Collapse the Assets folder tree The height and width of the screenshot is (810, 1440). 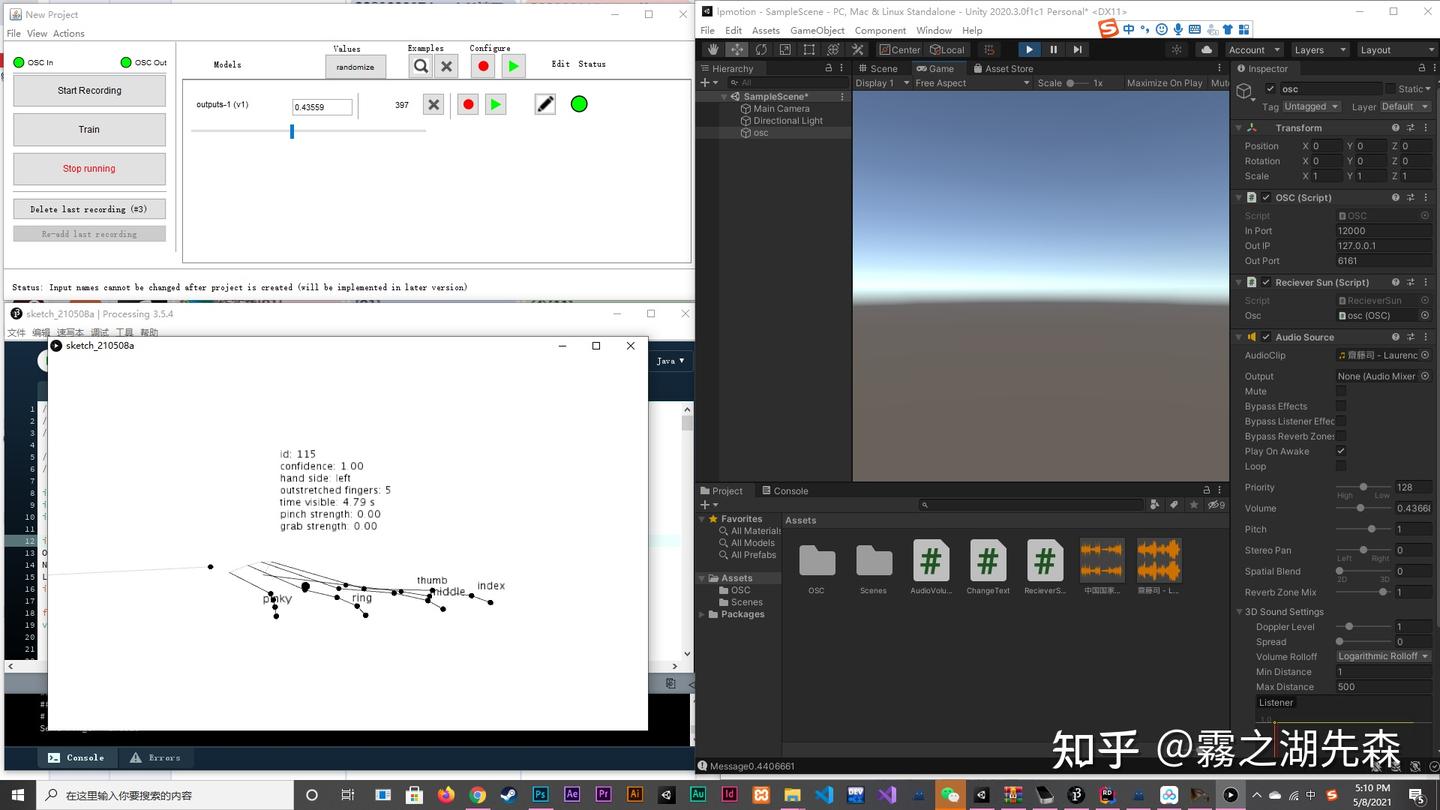(x=703, y=577)
